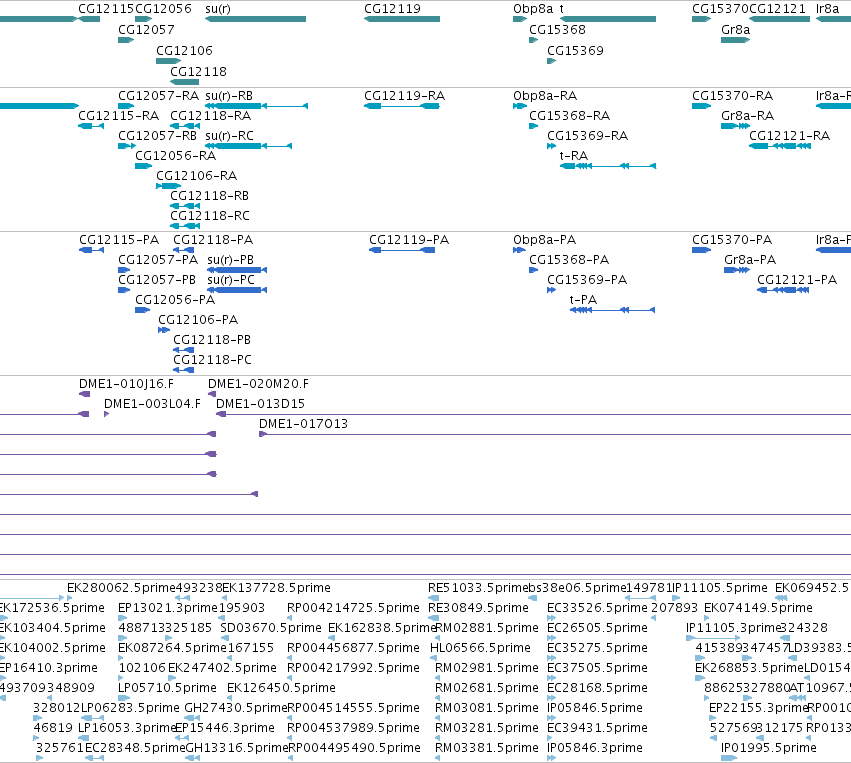The height and width of the screenshot is (763, 851).
Task: Select the LP05710.5prime EST label
Action: click(167, 688)
